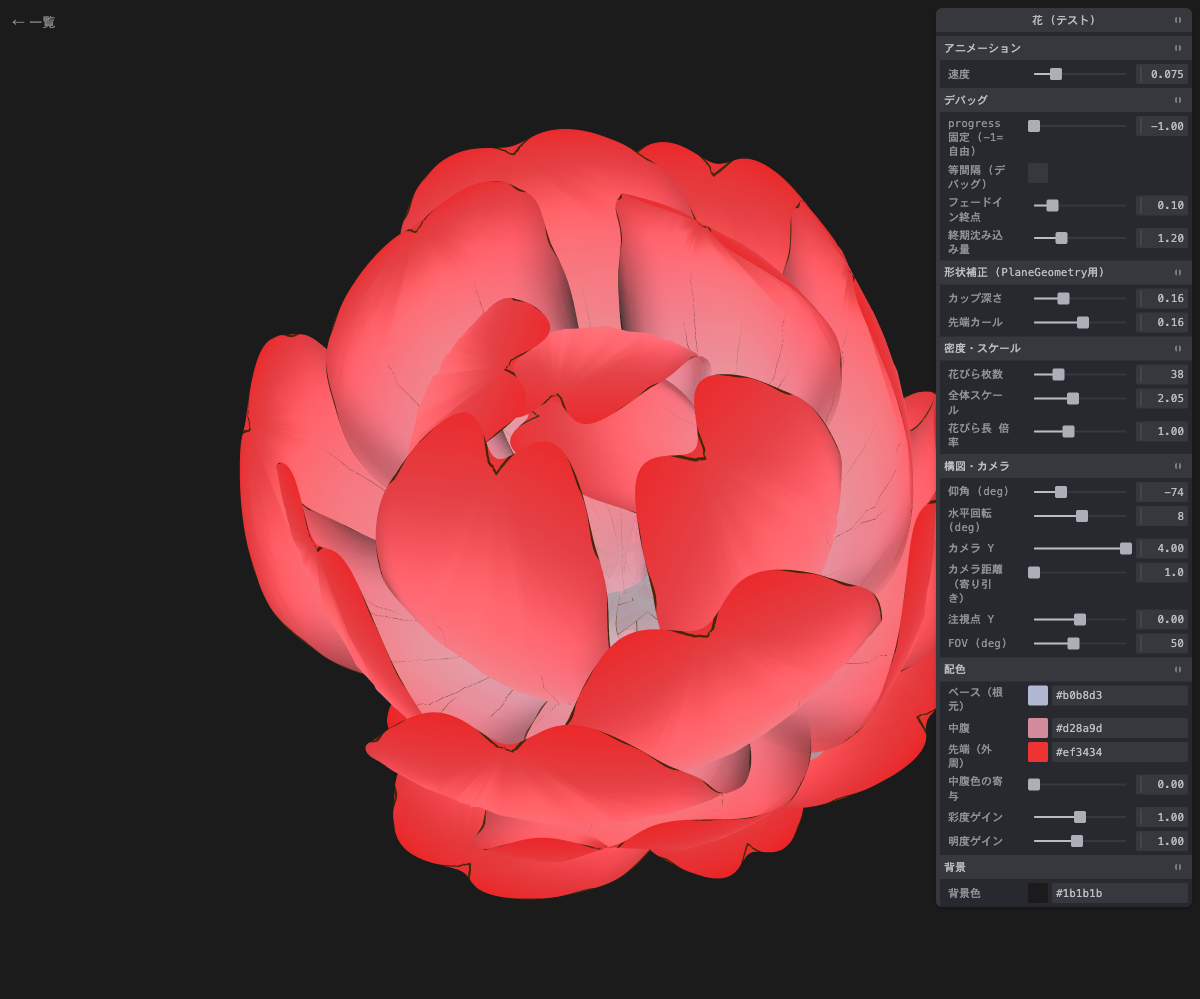Go back via the ← 一覧 link
Viewport: 1200px width, 999px height.
coord(33,22)
